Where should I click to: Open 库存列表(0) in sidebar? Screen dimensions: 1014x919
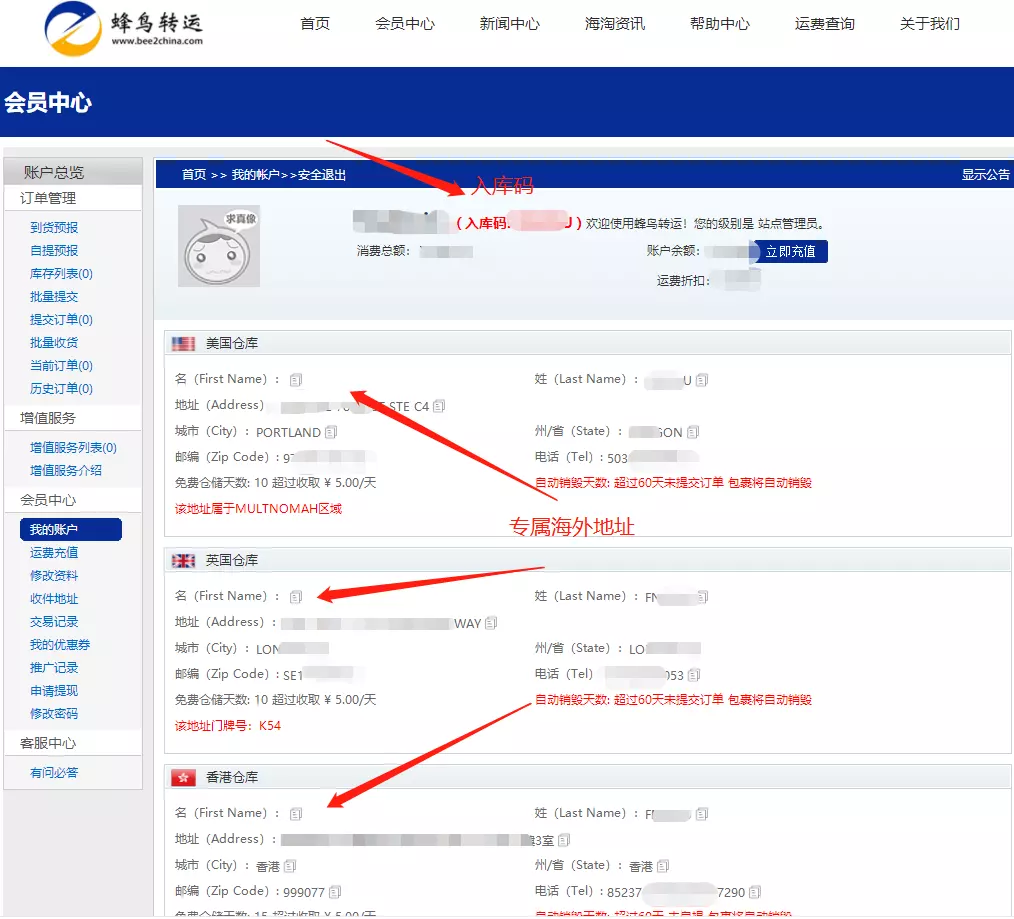coord(61,274)
